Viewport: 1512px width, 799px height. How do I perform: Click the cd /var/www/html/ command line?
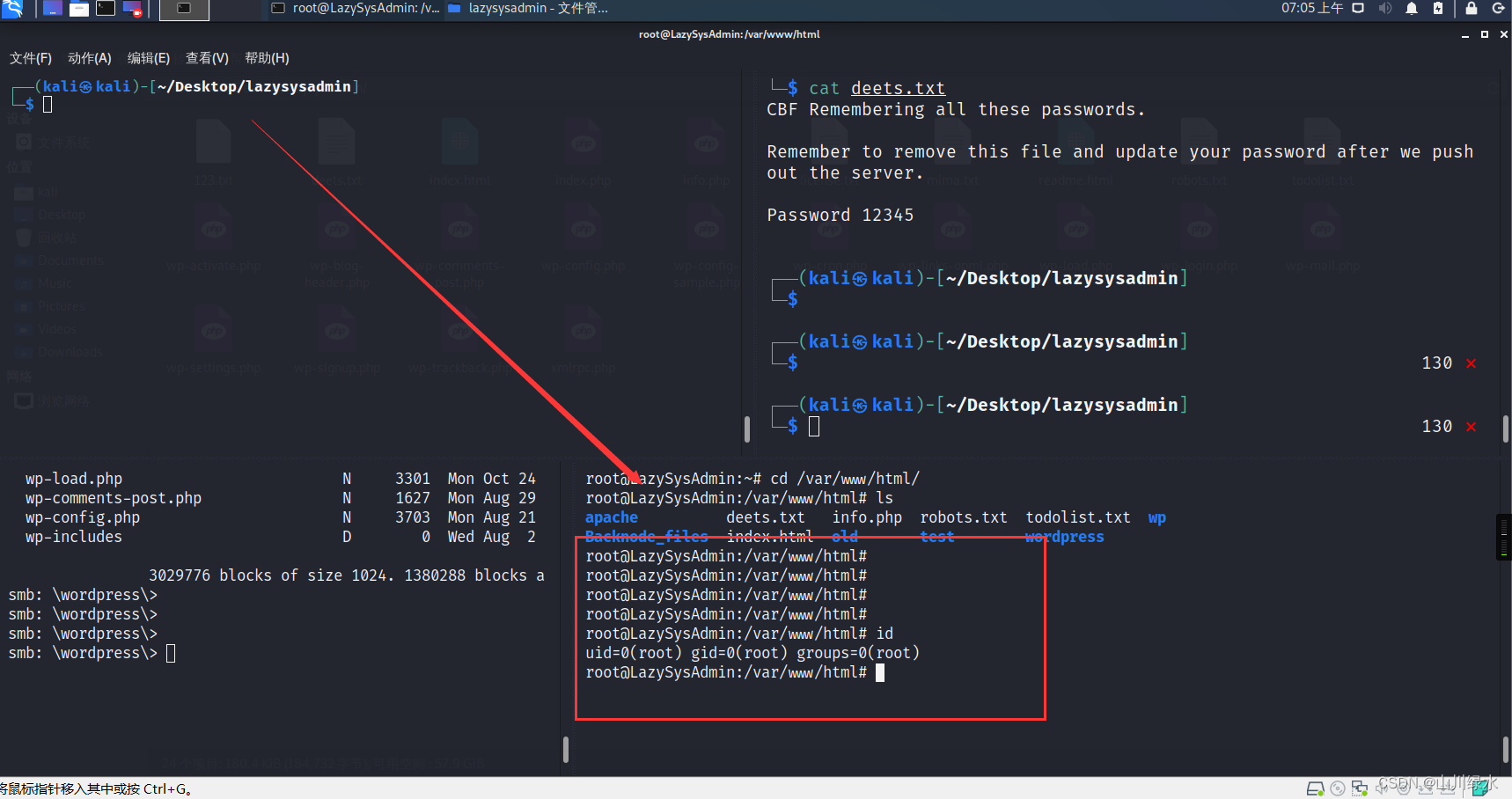click(x=752, y=479)
